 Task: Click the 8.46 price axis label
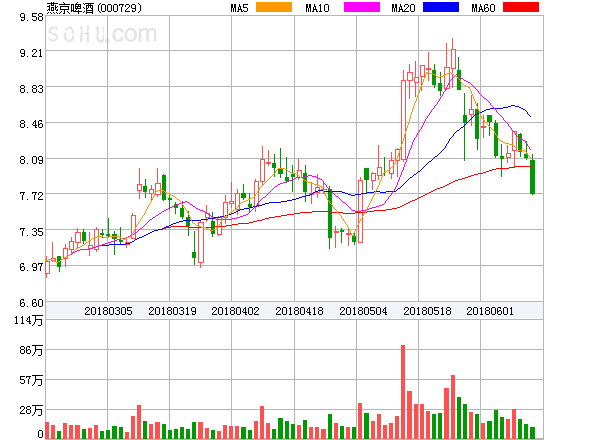(31, 124)
